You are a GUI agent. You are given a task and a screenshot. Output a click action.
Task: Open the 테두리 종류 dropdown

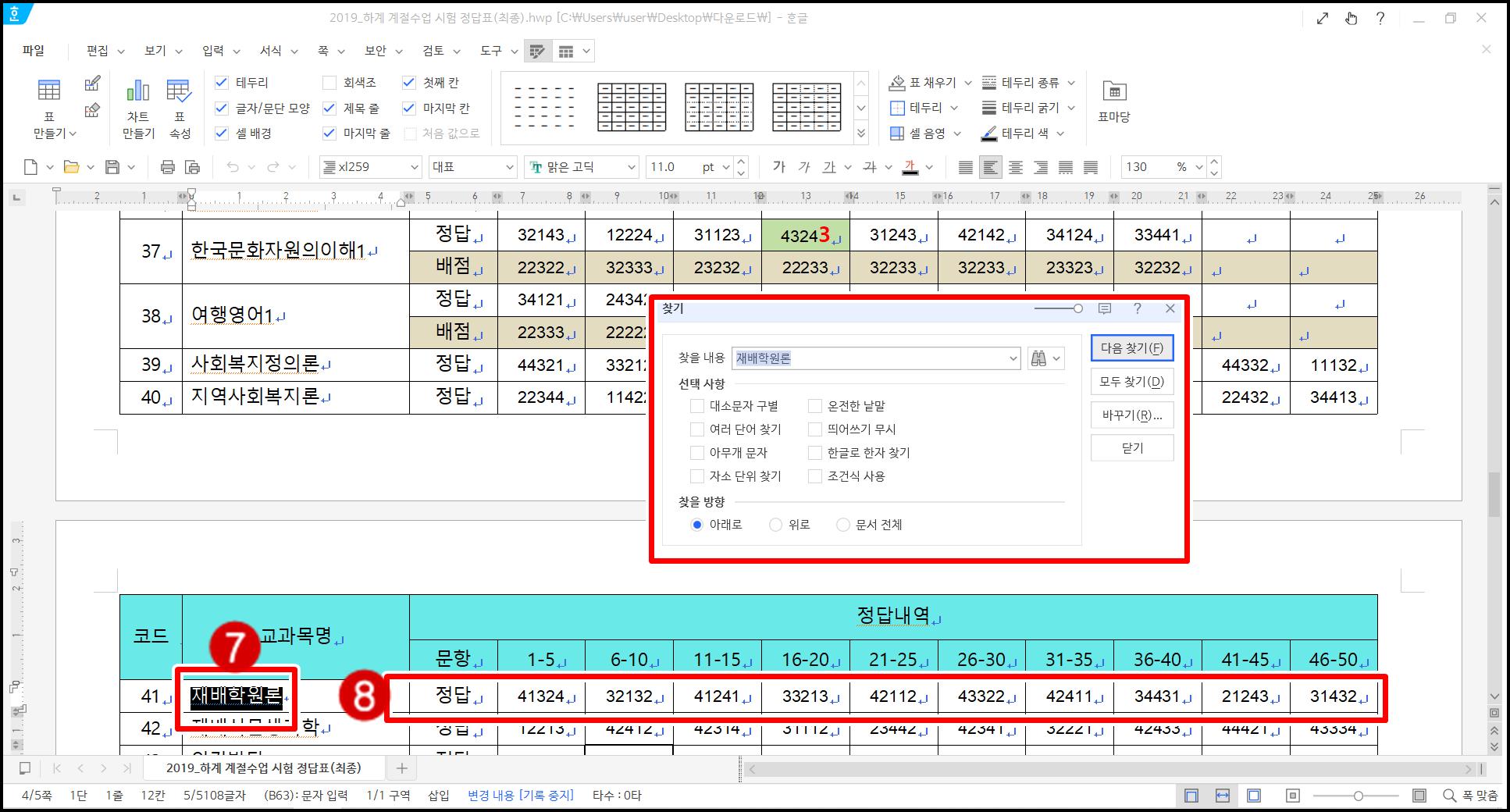[x=1071, y=83]
